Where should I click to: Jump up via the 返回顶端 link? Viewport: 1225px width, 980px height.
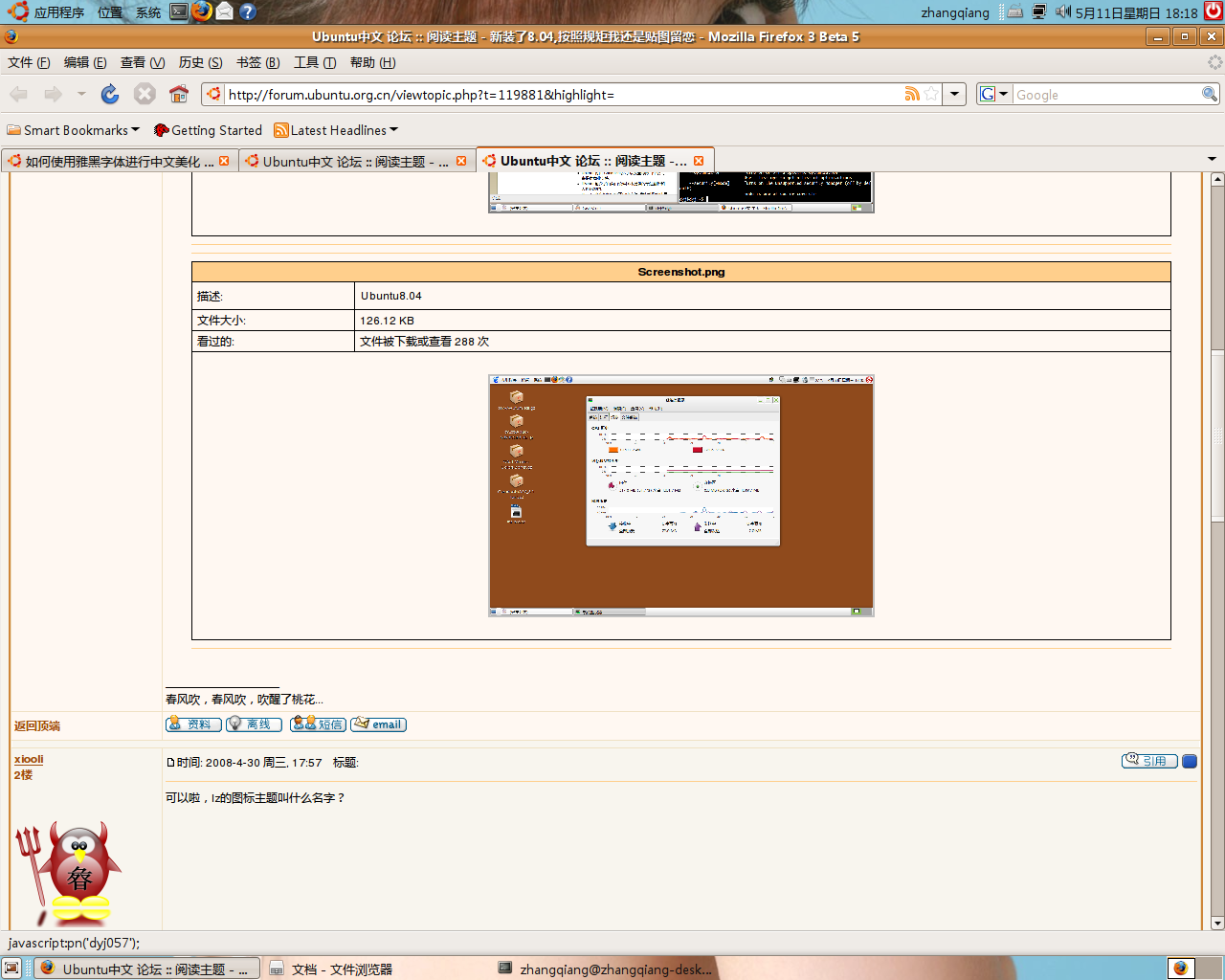coord(37,726)
